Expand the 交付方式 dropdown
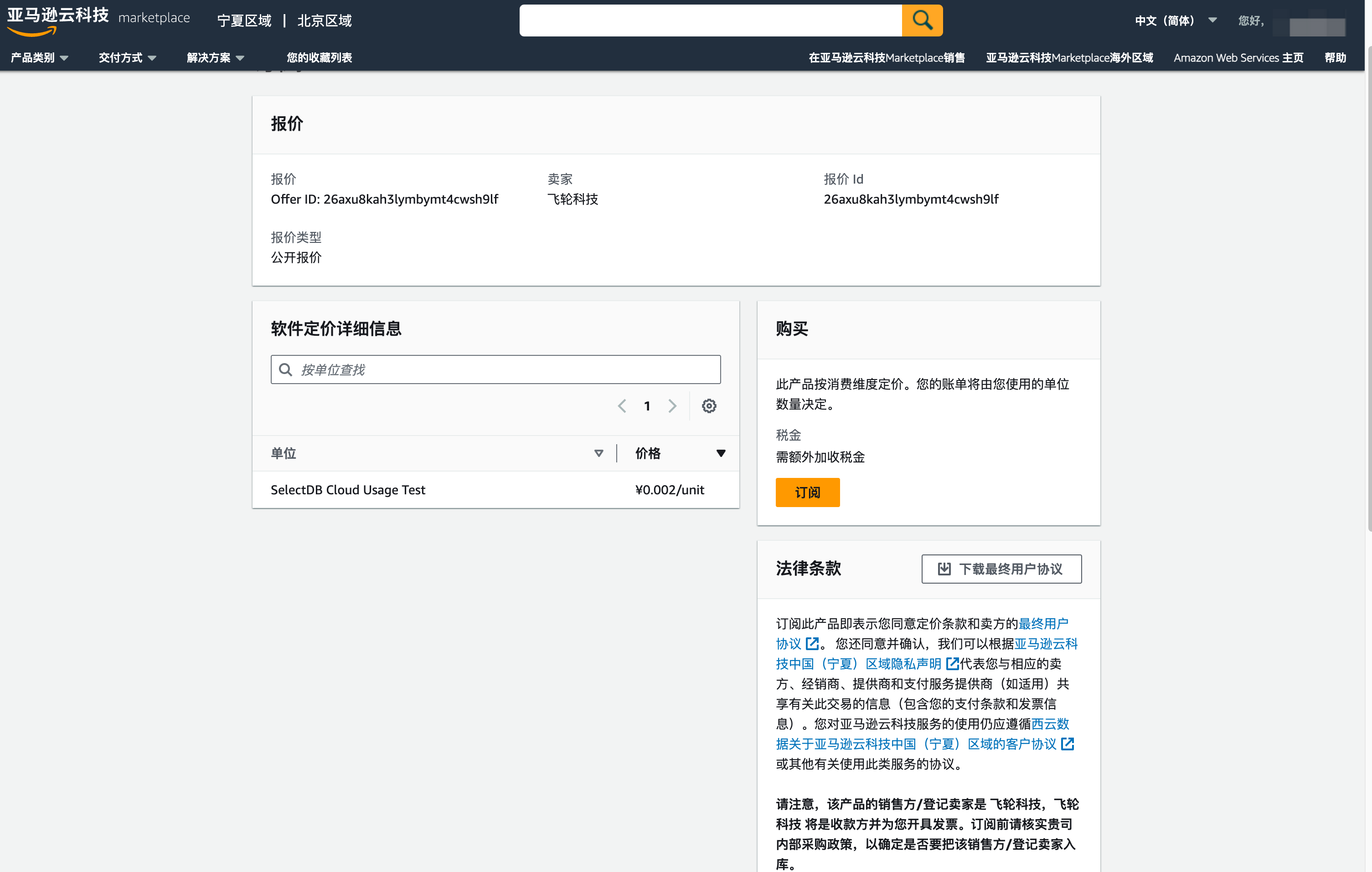Screen dimensions: 1372x872 [x=127, y=57]
